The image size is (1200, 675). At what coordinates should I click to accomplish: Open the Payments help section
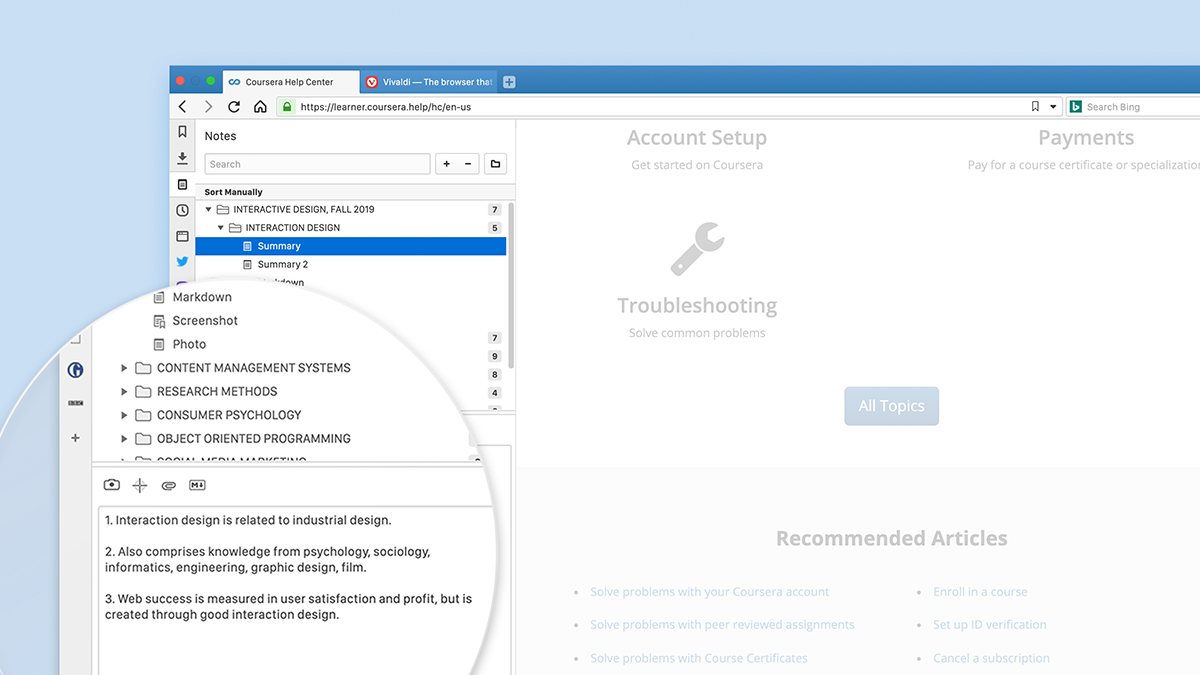point(1086,138)
